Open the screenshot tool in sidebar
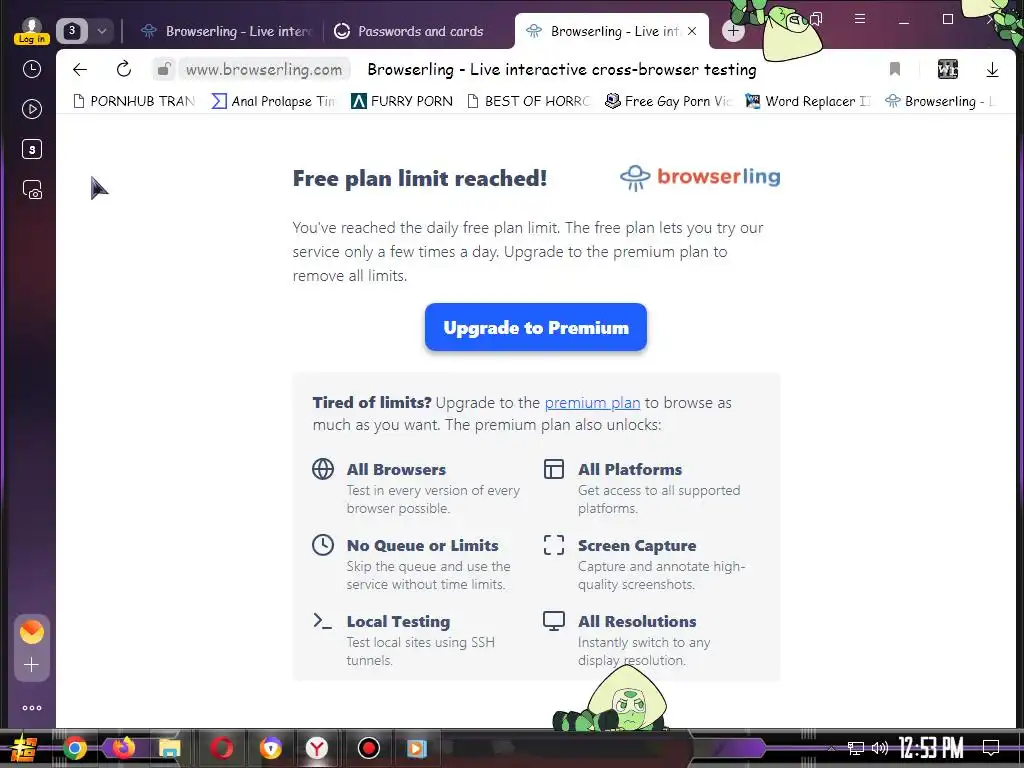1024x768 pixels. [x=32, y=190]
